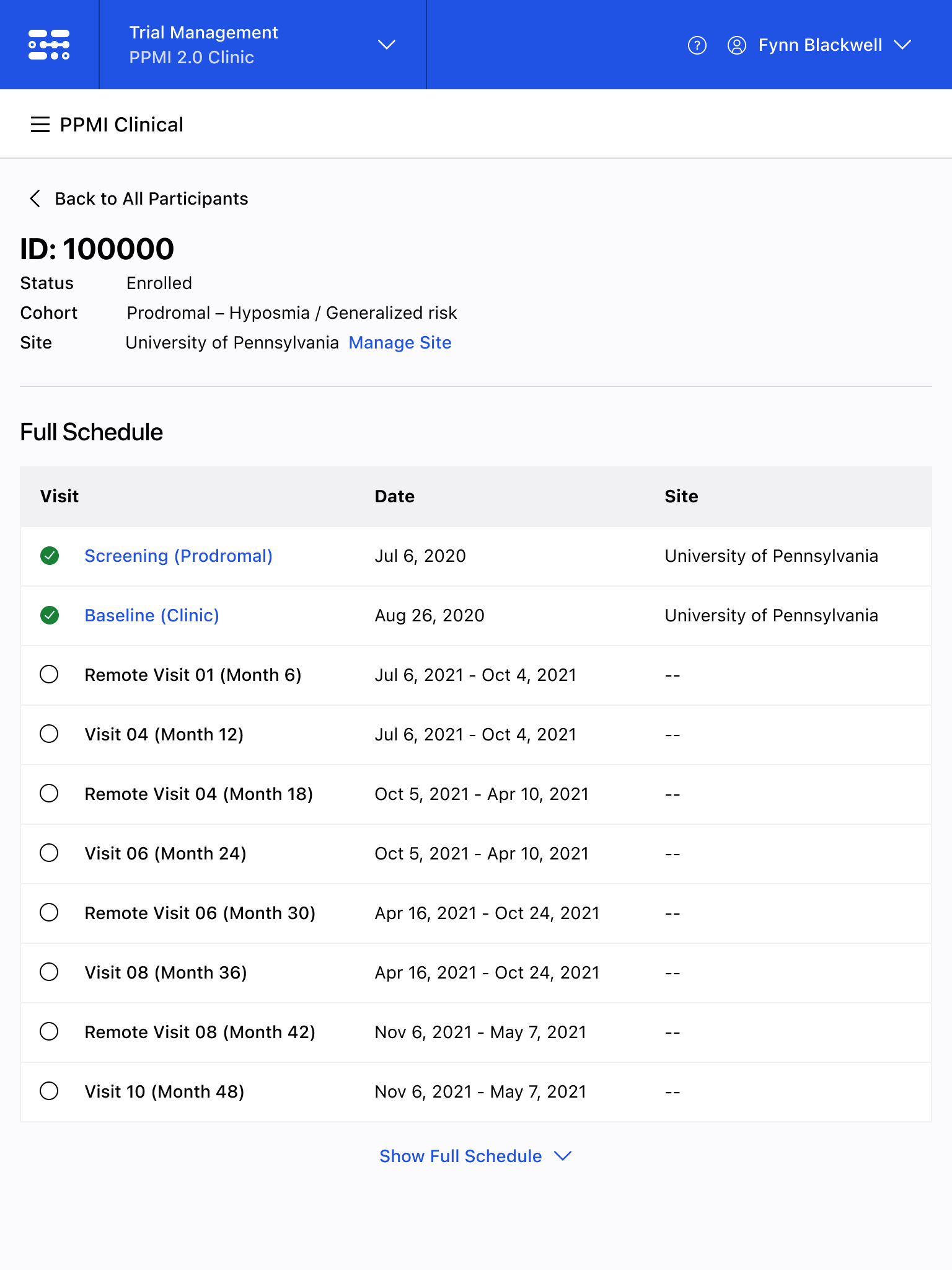952x1270 pixels.
Task: Click the back arrow chevron icon
Action: coord(35,198)
